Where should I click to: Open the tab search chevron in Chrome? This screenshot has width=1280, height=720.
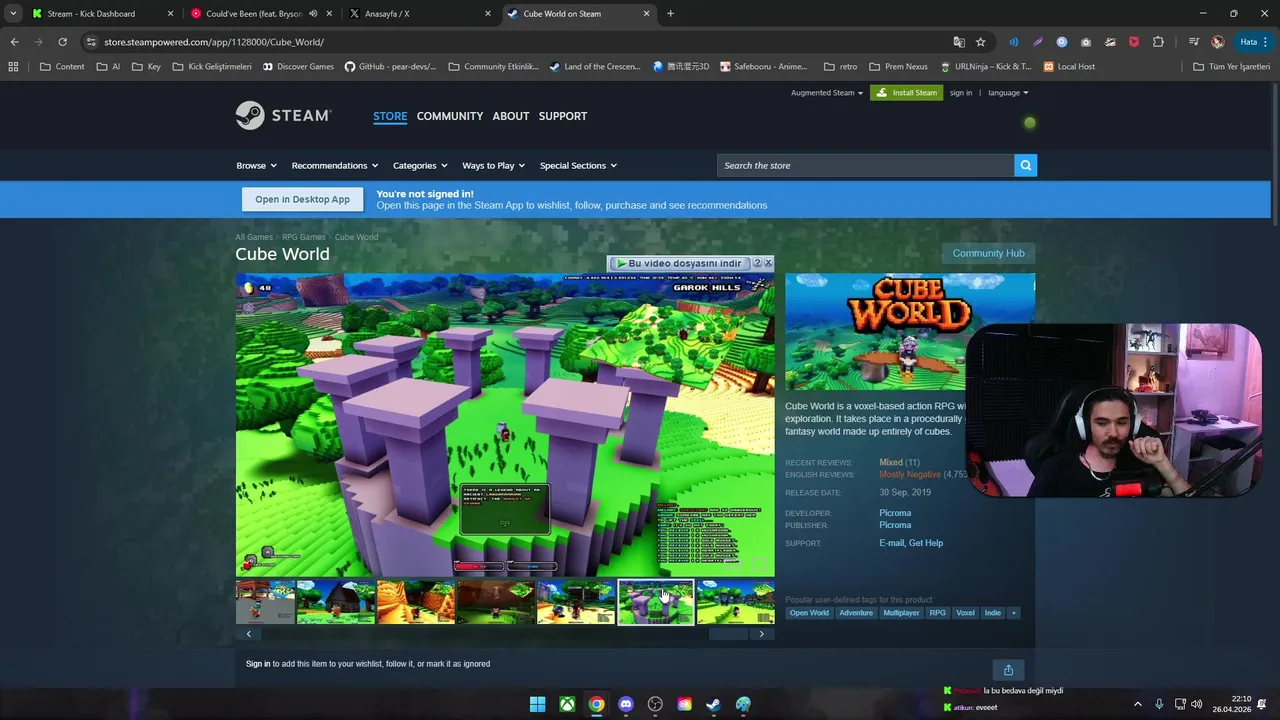point(13,14)
